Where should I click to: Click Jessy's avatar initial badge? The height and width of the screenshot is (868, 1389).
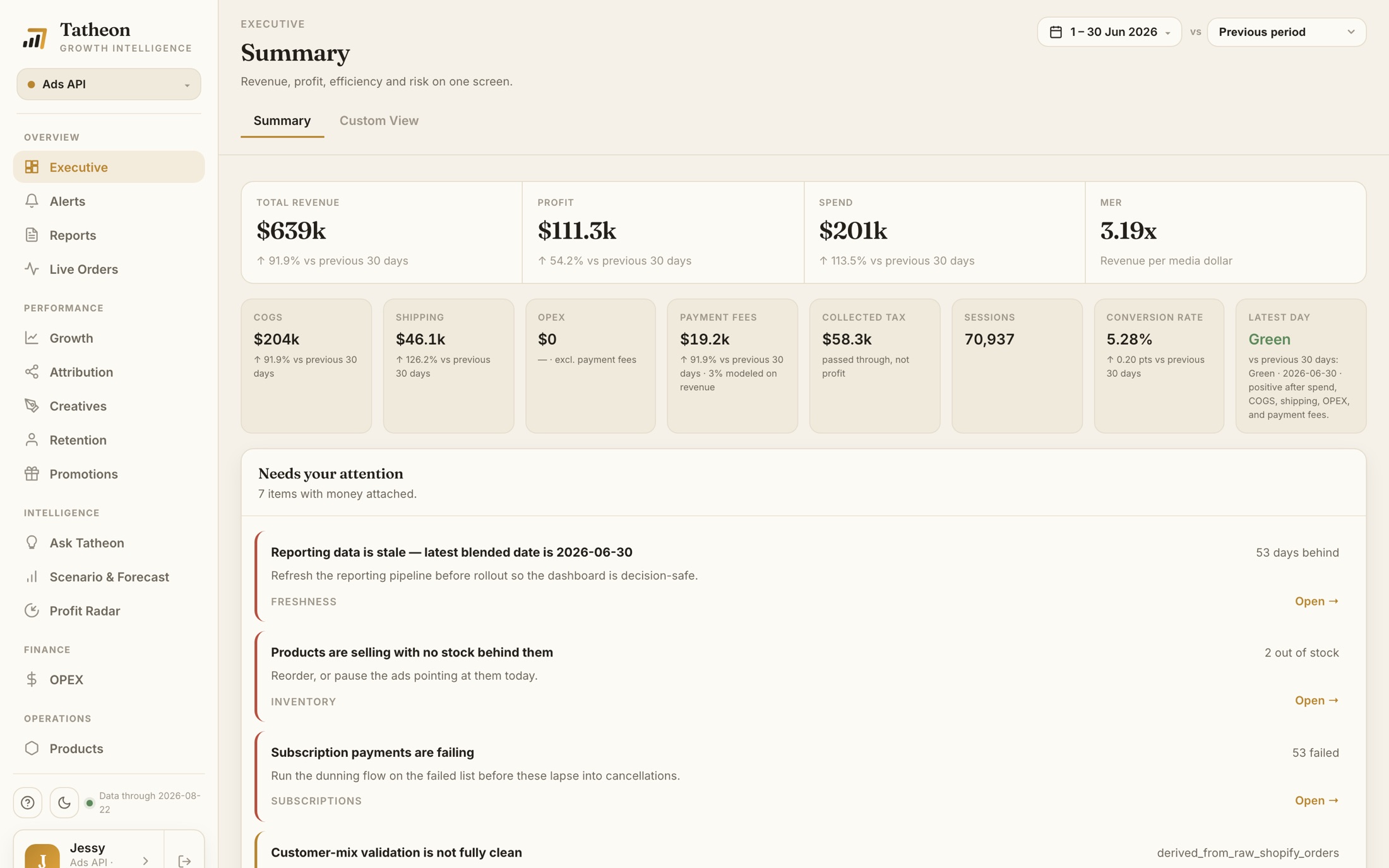[x=42, y=856]
